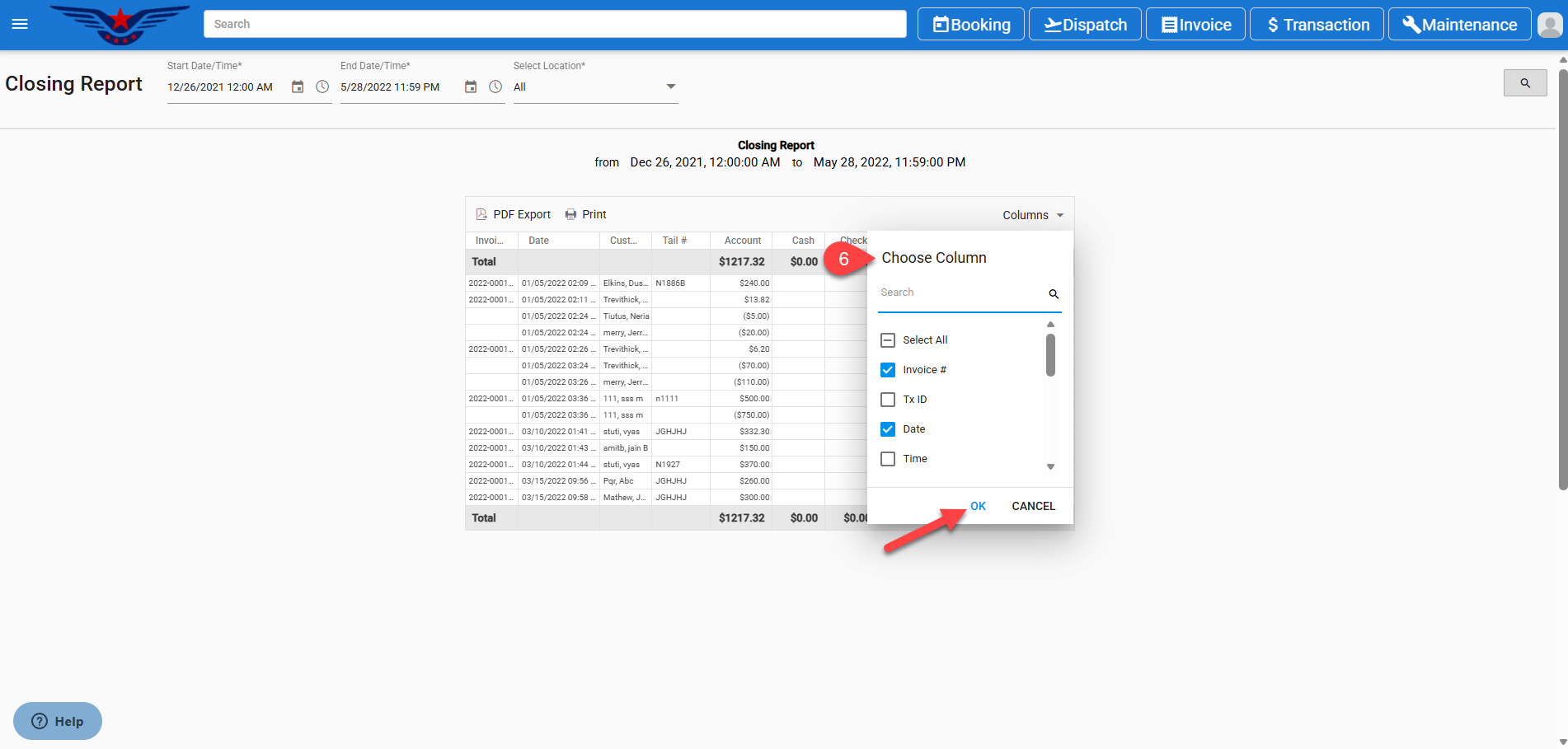Confirm column selection with OK
The width and height of the screenshot is (1568, 749).
[978, 506]
